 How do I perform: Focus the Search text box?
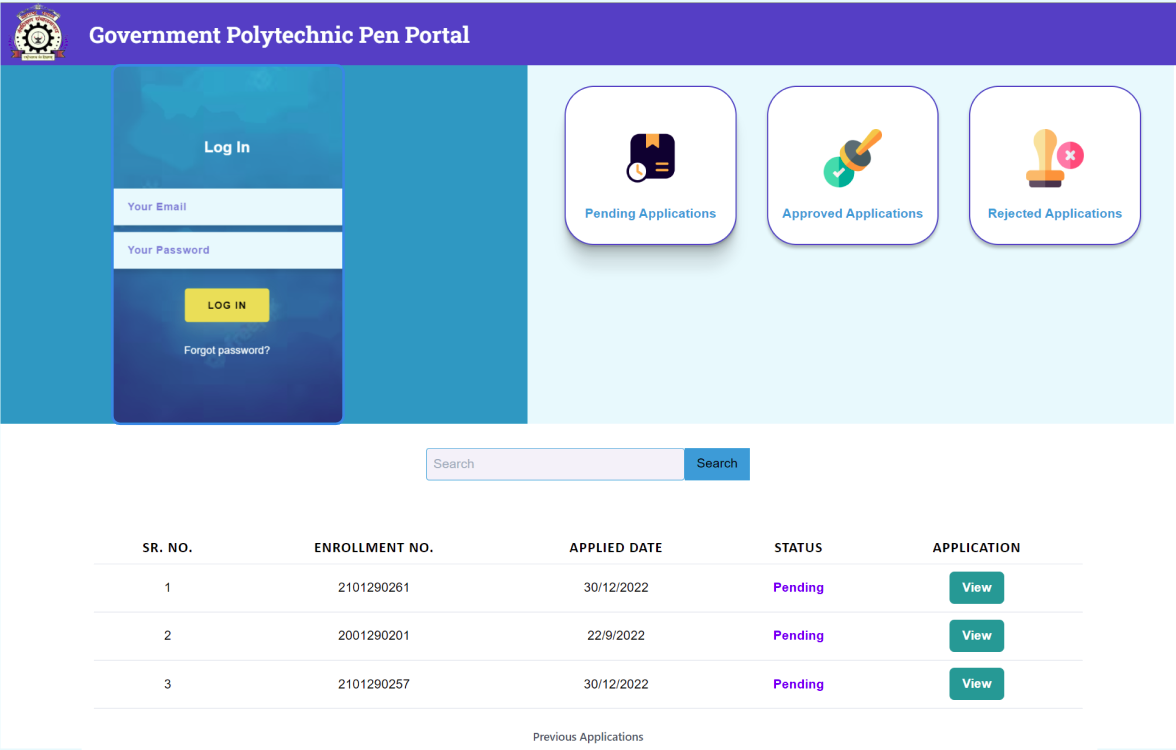point(555,464)
